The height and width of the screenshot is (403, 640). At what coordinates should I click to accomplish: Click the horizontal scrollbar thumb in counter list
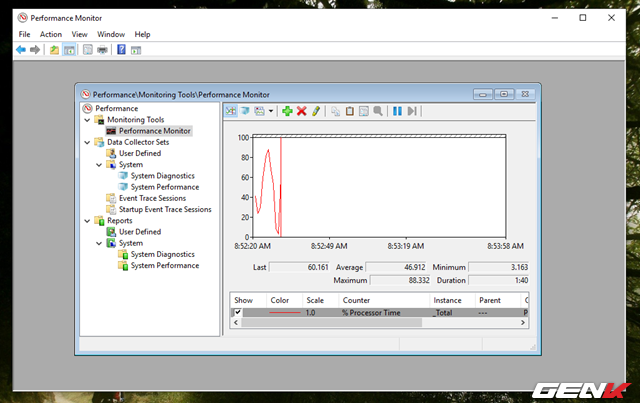tap(331, 323)
